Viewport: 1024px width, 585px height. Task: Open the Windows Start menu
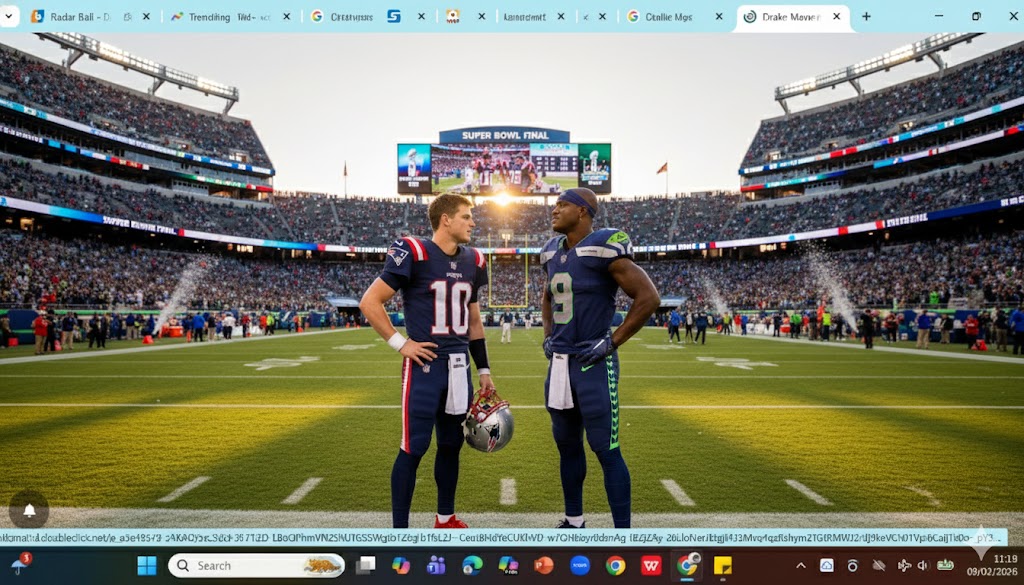coord(147,565)
